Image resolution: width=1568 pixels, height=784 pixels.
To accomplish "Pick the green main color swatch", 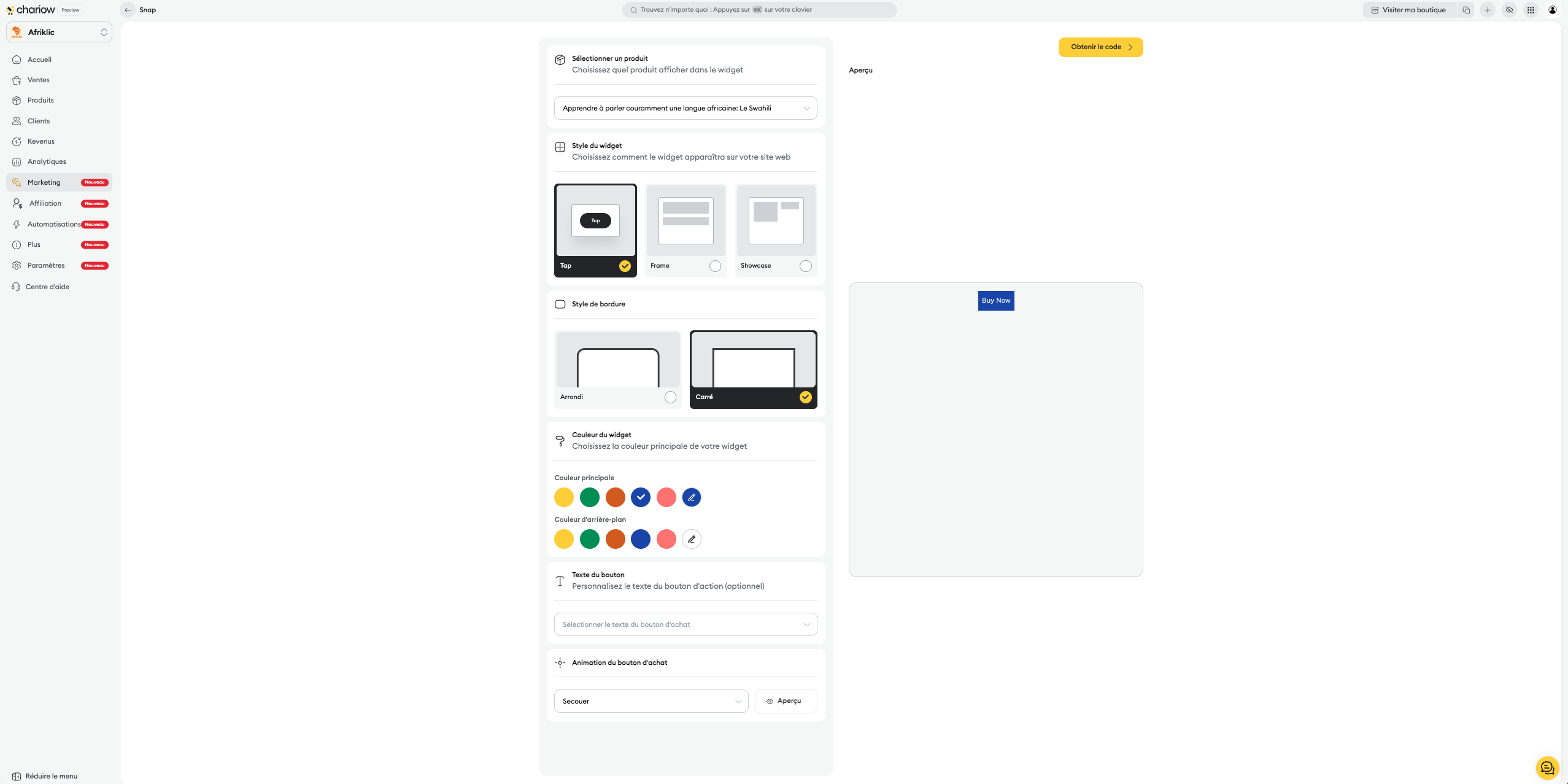I will (x=589, y=497).
